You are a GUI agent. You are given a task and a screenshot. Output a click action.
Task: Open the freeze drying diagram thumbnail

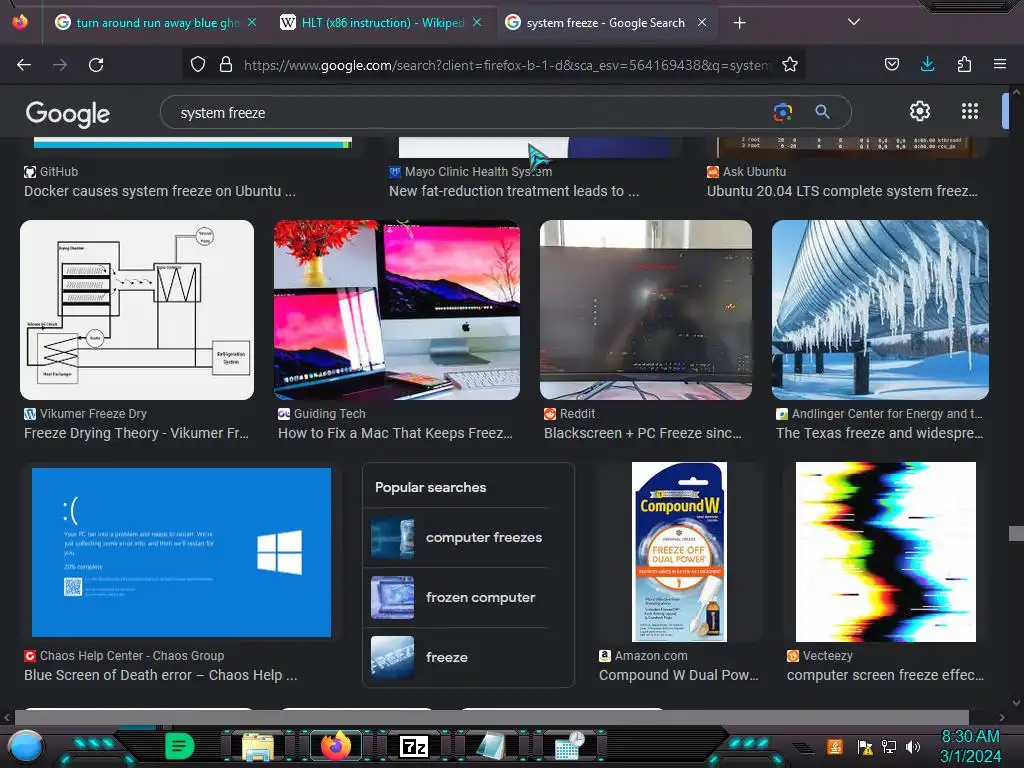pyautogui.click(x=137, y=310)
